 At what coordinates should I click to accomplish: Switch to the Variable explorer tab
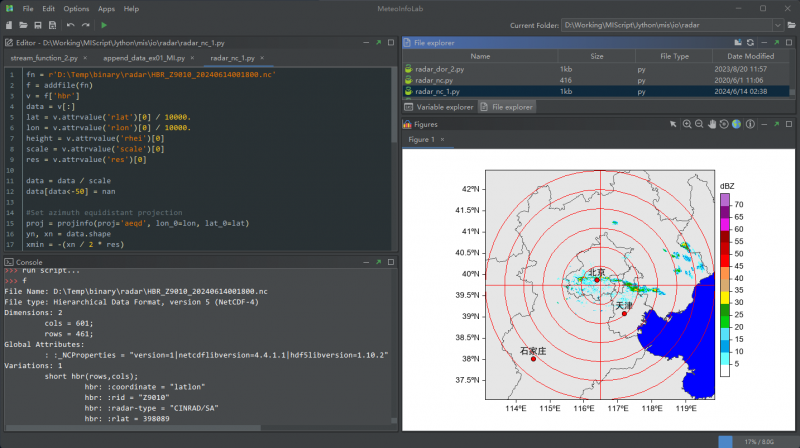(x=438, y=106)
